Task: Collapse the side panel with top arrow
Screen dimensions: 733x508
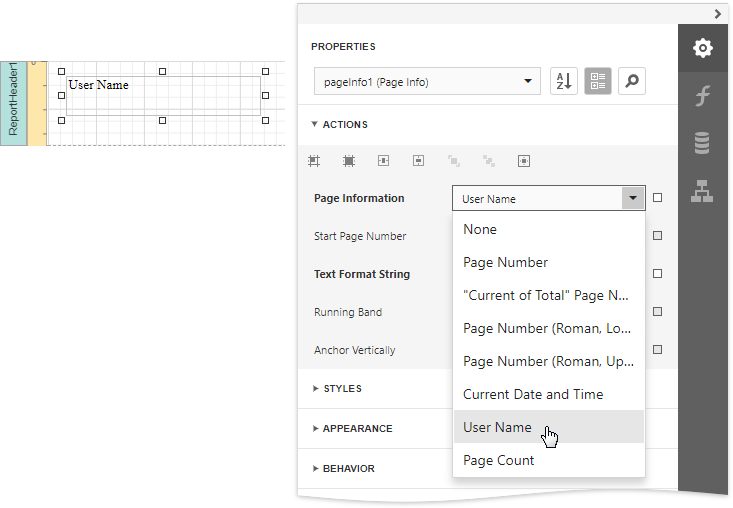Action: pos(717,13)
